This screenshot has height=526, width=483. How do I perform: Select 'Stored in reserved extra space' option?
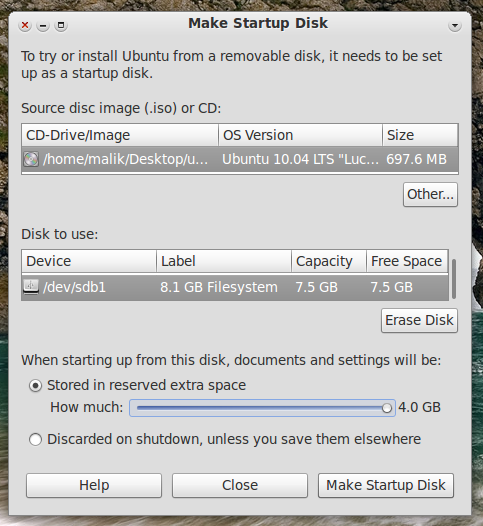pyautogui.click(x=36, y=385)
